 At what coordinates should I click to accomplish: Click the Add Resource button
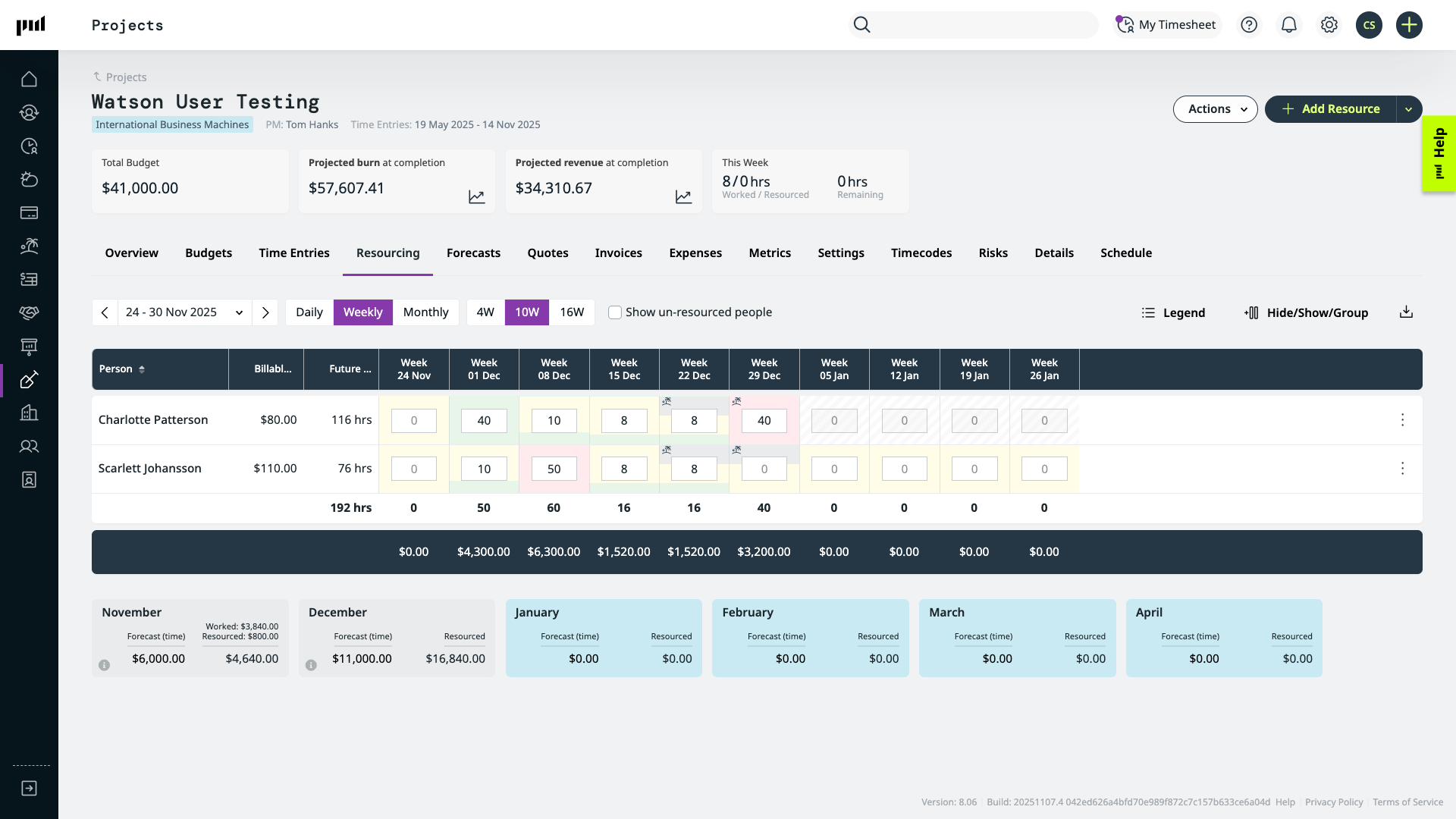coord(1330,109)
